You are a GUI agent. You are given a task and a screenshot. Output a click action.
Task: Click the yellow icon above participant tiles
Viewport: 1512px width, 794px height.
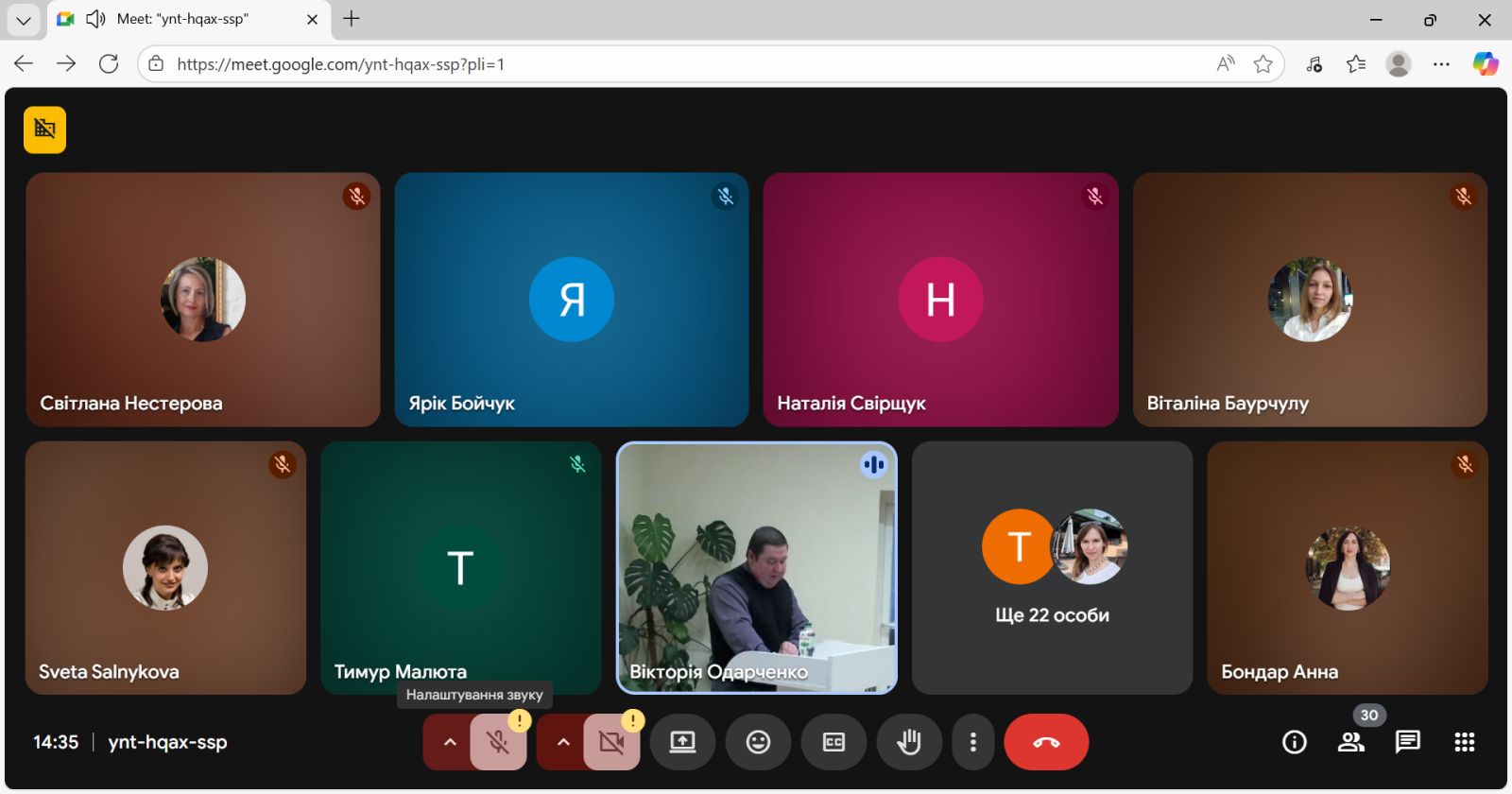click(x=44, y=129)
